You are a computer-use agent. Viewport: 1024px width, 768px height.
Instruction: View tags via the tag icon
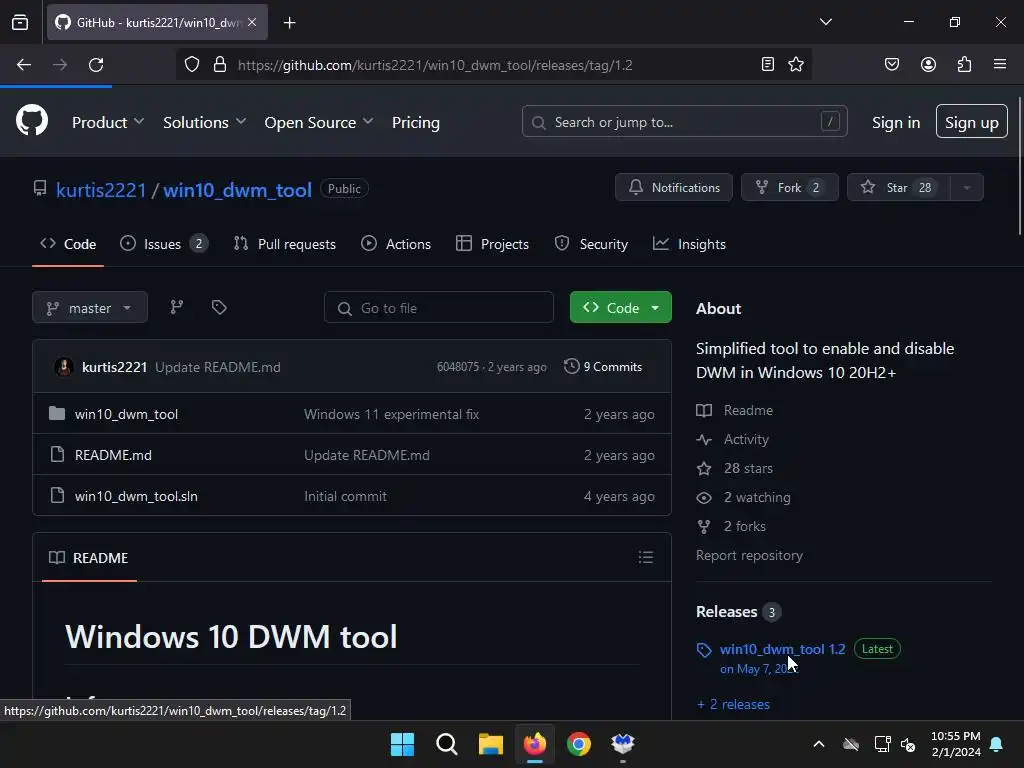[219, 307]
